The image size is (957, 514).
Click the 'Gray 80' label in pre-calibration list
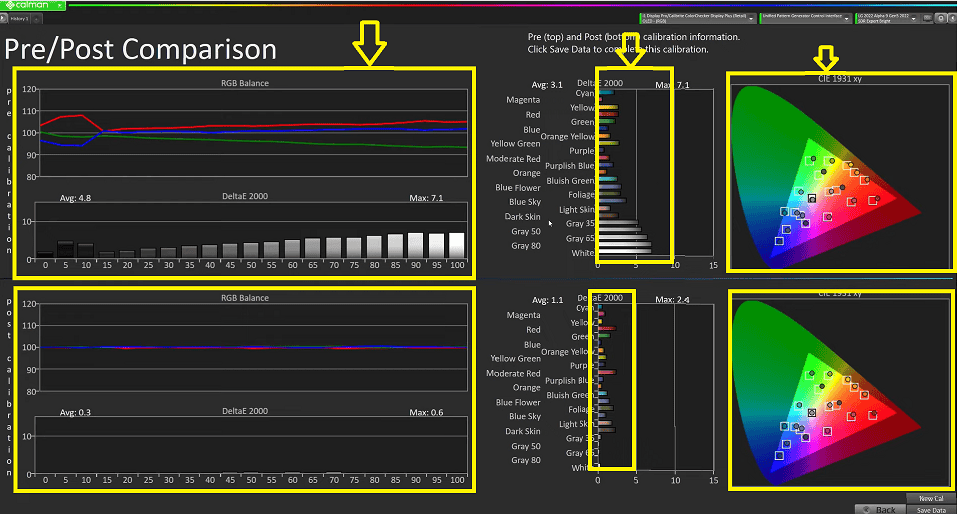click(x=525, y=246)
